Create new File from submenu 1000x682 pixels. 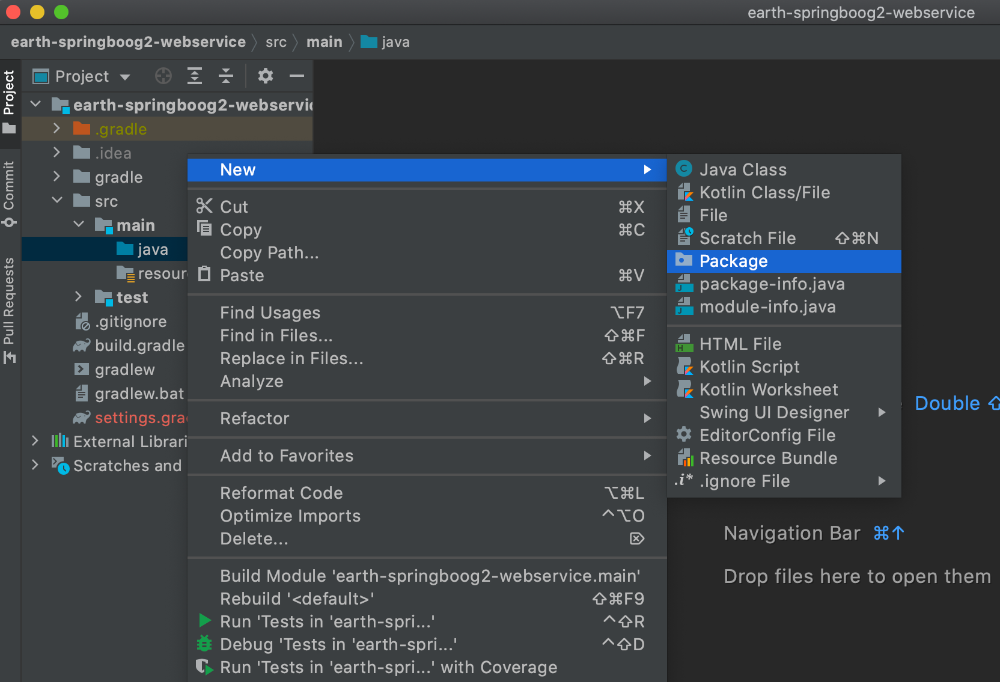pyautogui.click(x=784, y=216)
